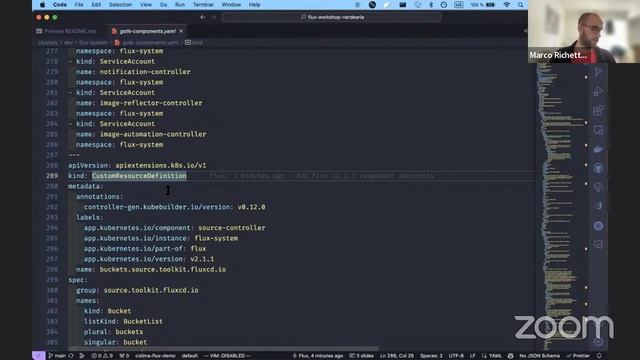Open the Window menu
This screenshot has width=640, height=360.
click(x=231, y=5)
